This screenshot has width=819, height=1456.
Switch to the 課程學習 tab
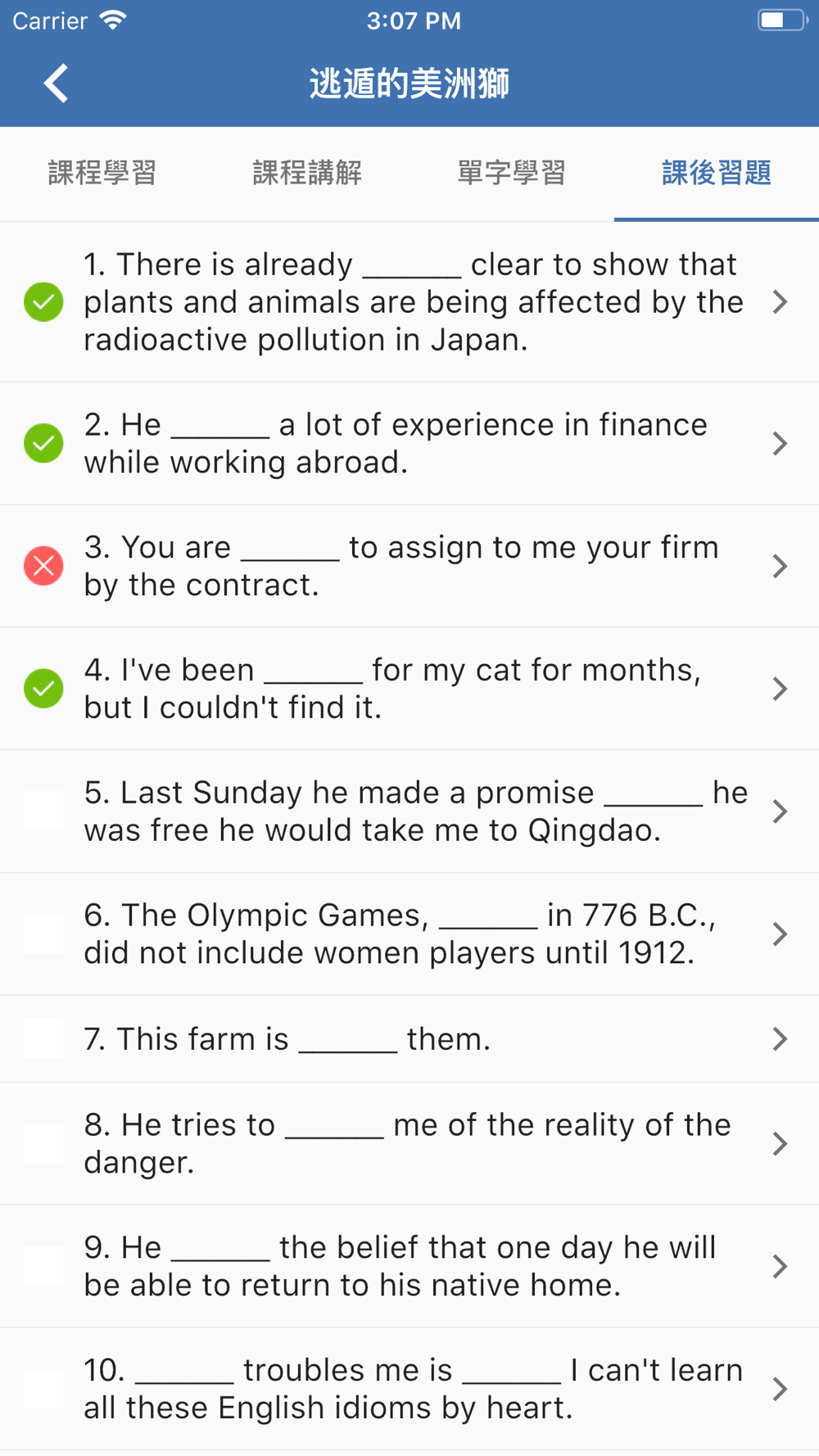click(102, 174)
